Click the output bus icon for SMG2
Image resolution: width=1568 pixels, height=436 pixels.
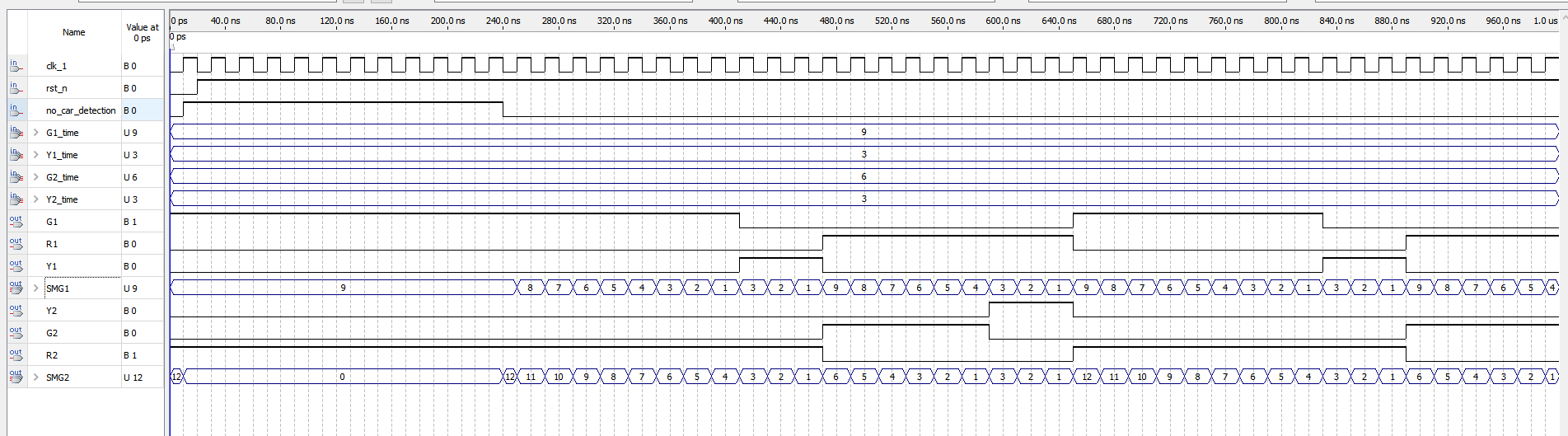point(16,377)
